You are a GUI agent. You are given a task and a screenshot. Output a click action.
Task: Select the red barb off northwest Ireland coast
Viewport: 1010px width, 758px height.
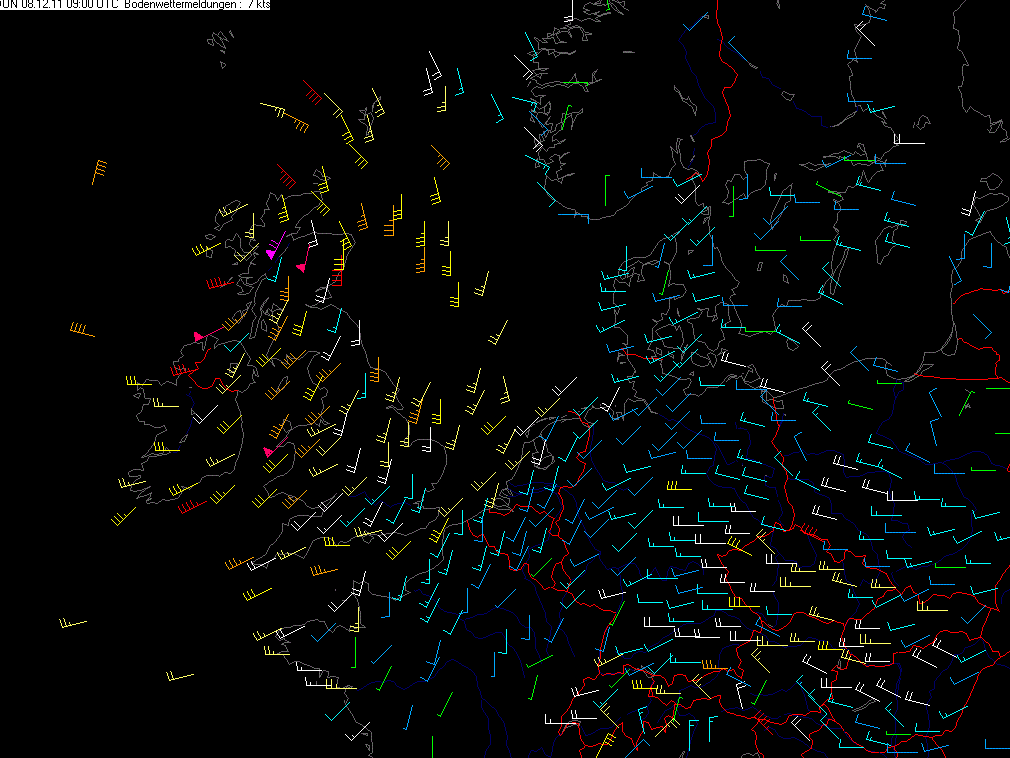pyautogui.click(x=220, y=283)
